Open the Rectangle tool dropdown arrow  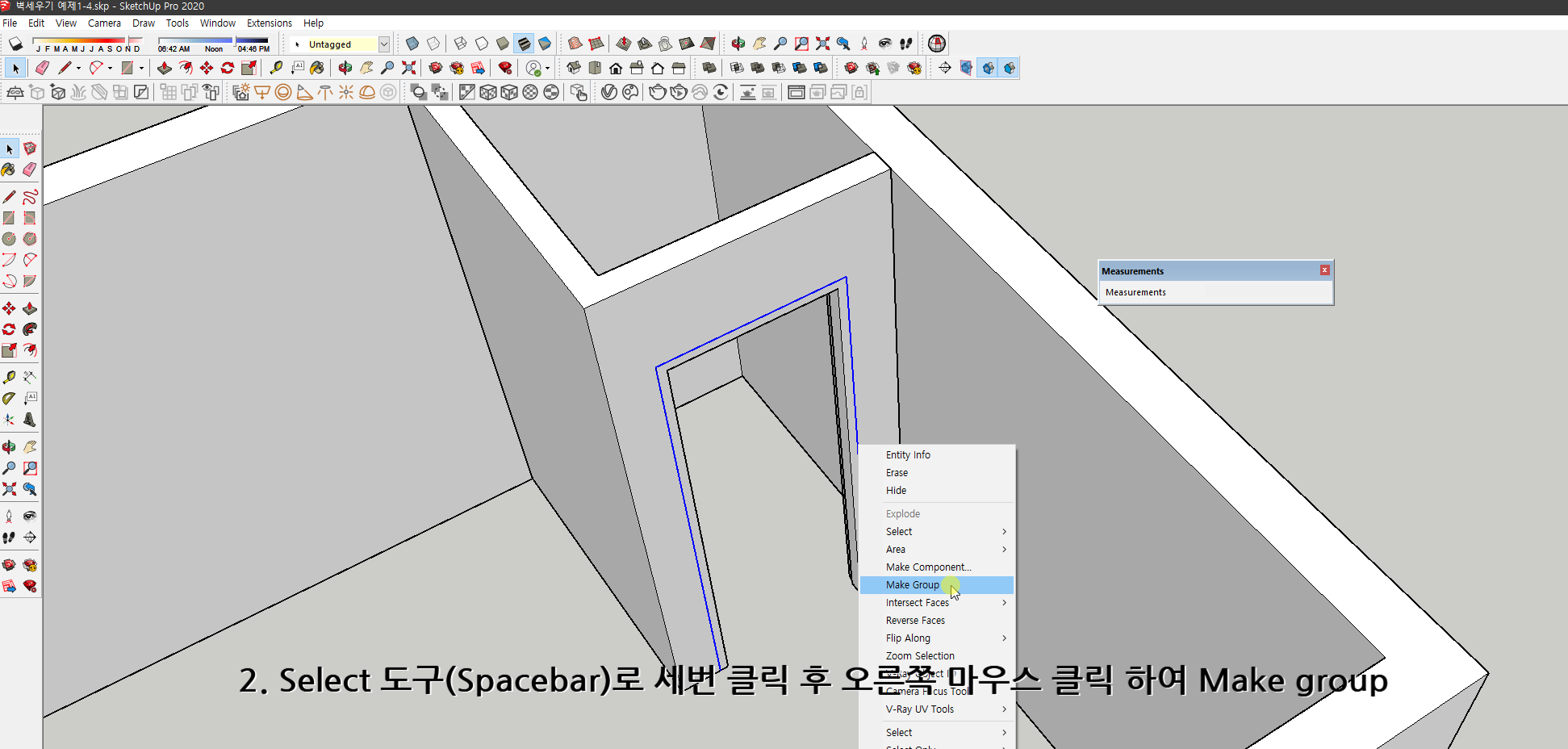point(142,68)
